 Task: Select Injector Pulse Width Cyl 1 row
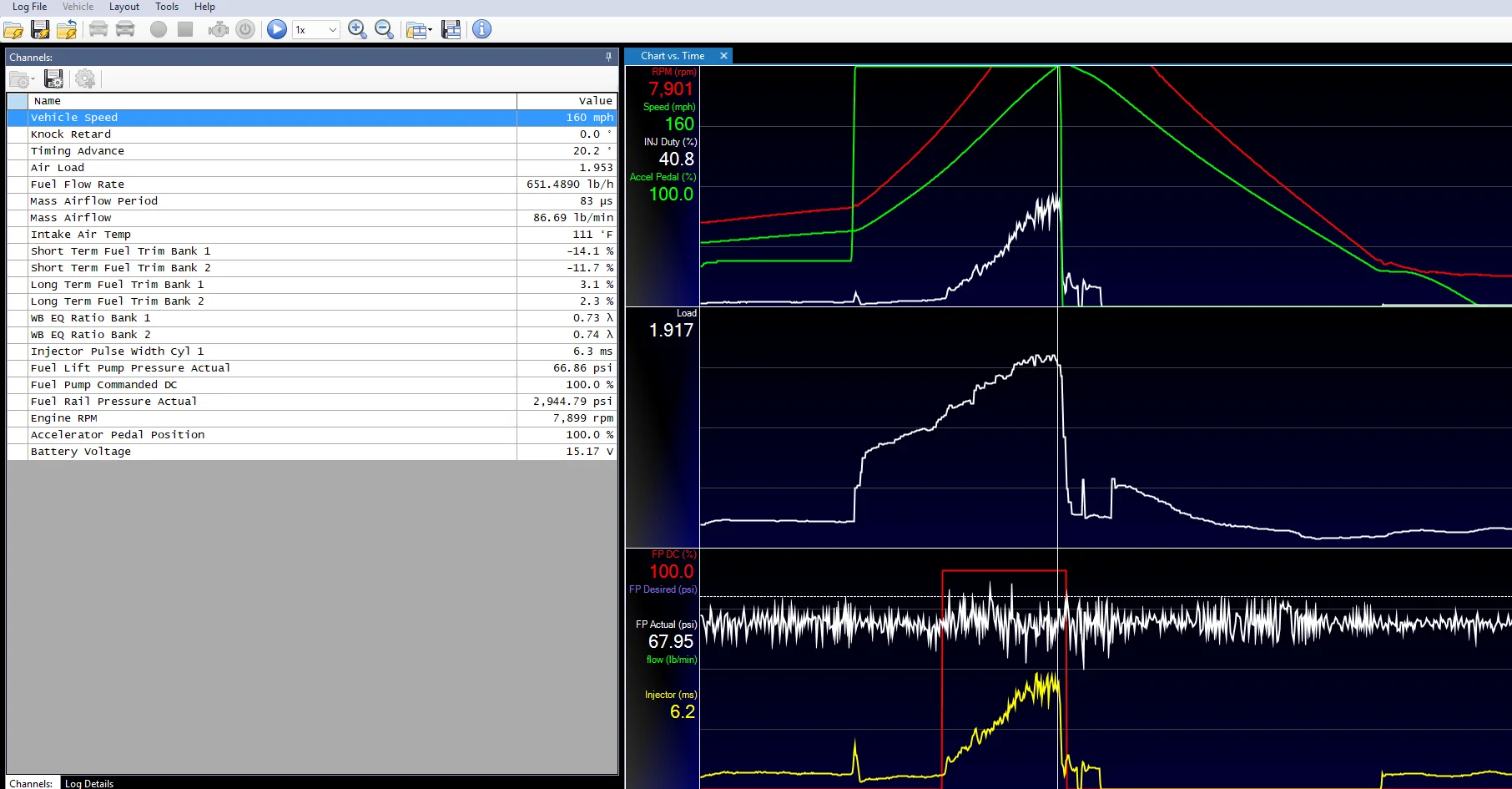coord(312,352)
